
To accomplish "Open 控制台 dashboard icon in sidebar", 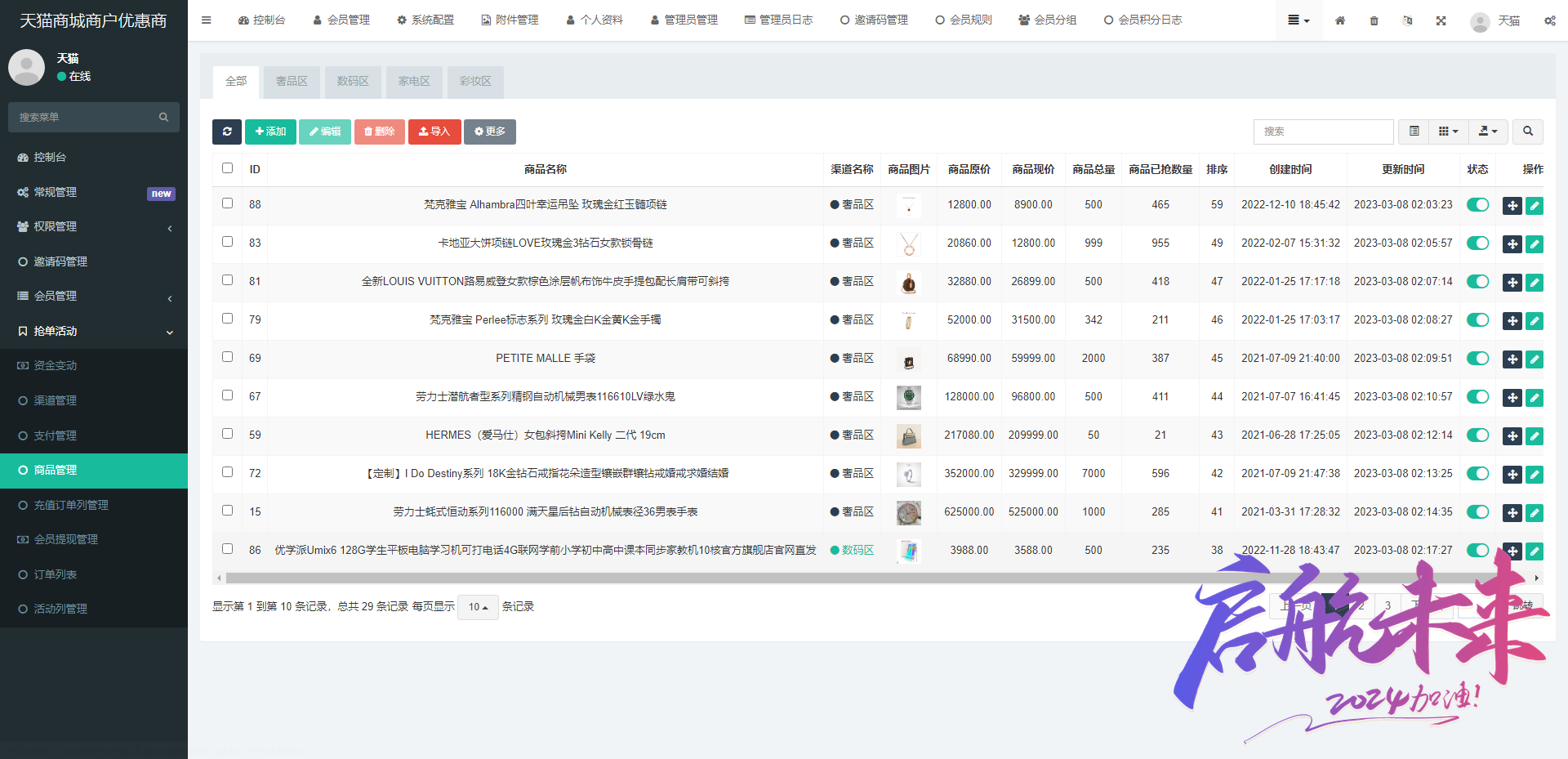I will (23, 157).
